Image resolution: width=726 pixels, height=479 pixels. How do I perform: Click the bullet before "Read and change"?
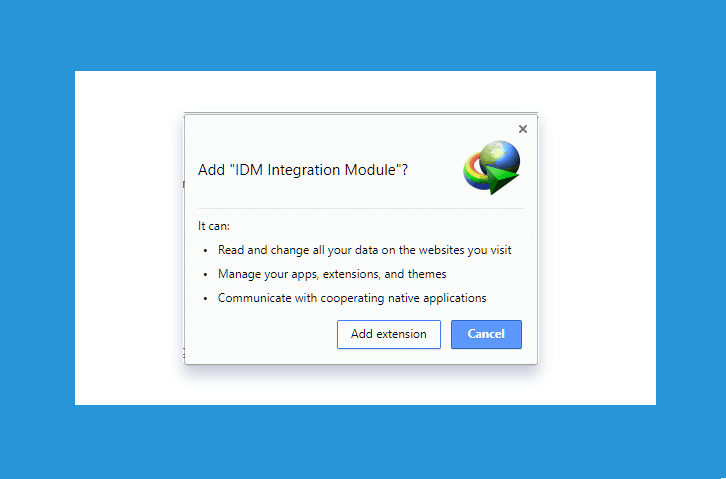(x=206, y=251)
